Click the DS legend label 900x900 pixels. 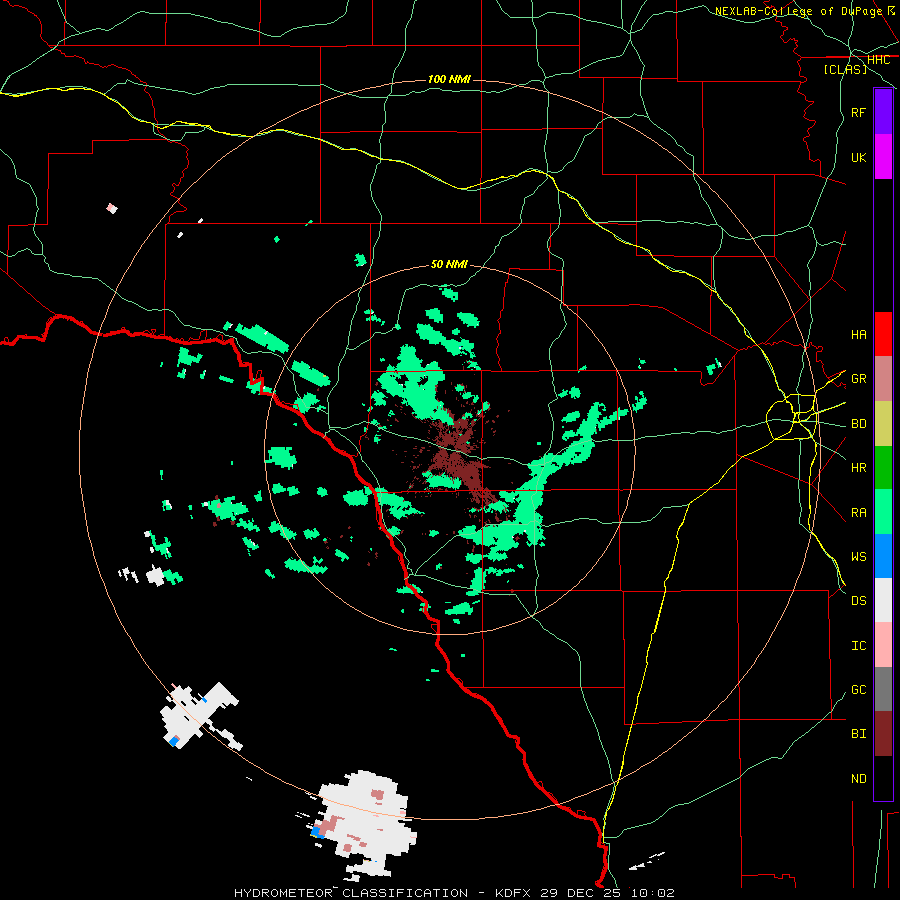(x=858, y=601)
